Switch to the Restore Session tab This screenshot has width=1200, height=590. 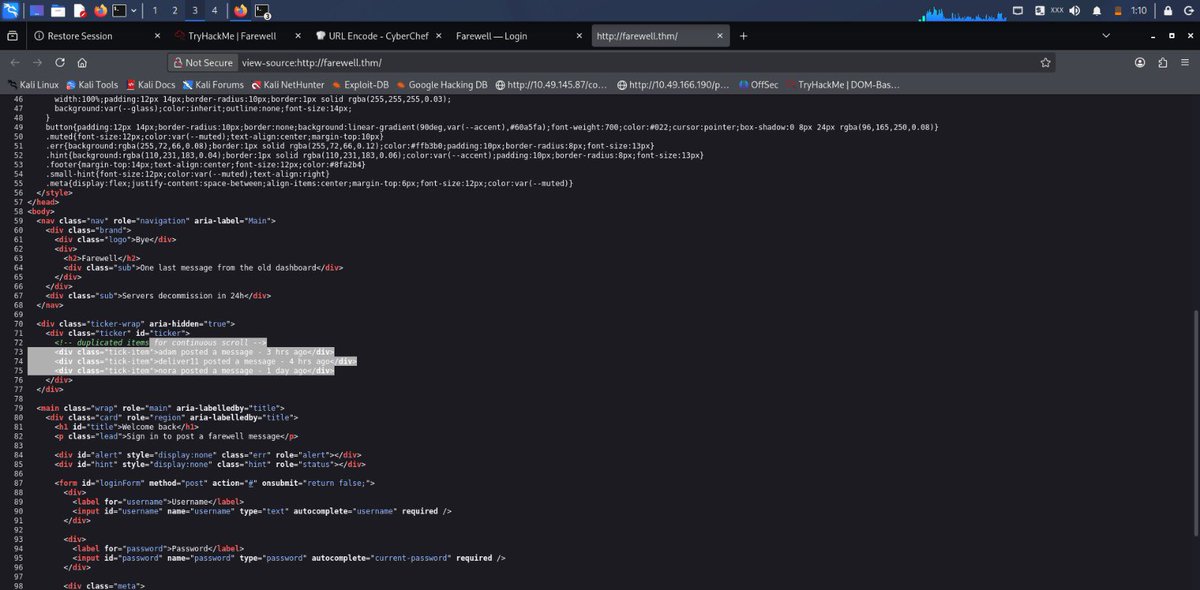pos(95,35)
